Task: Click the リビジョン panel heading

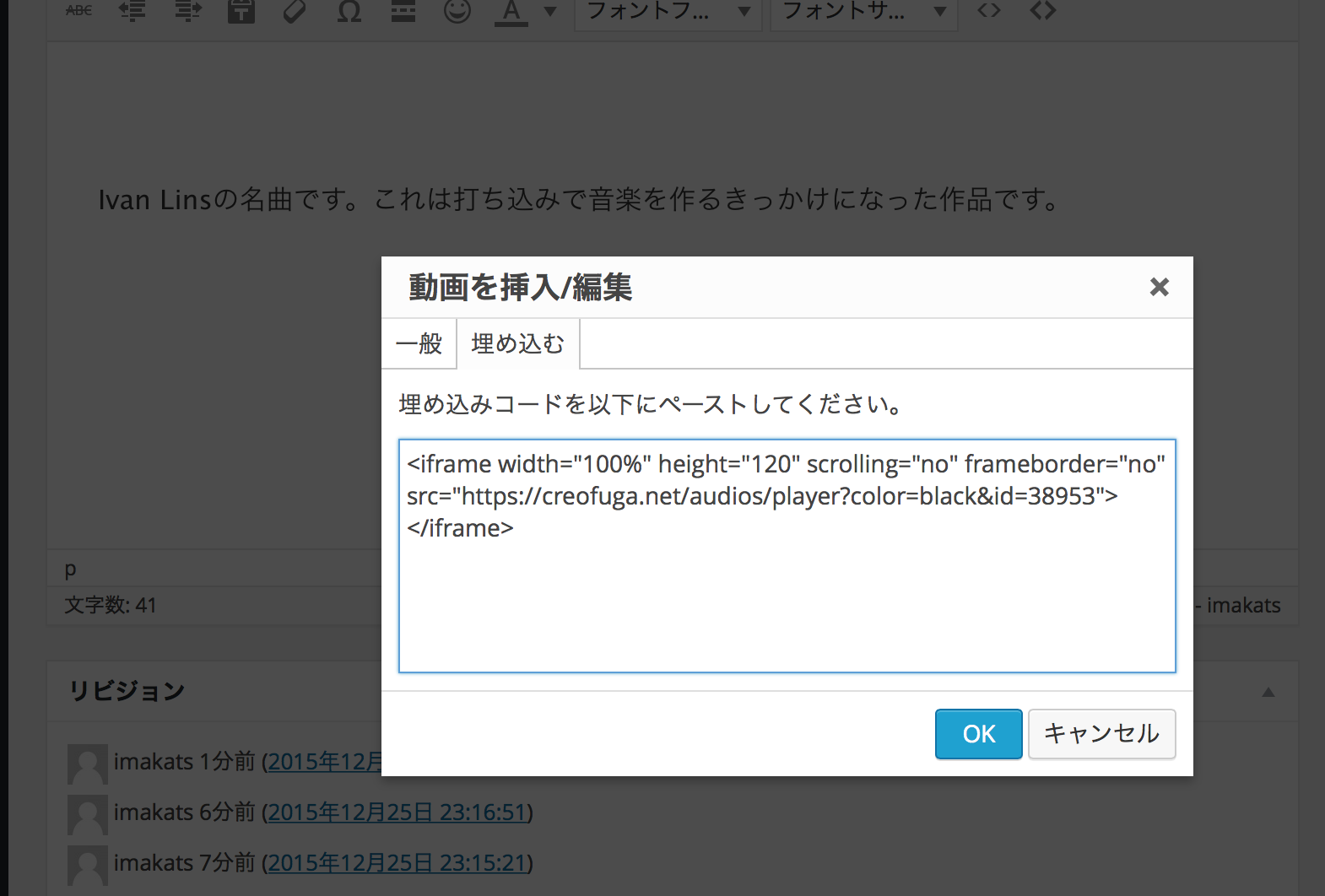Action: tap(127, 691)
